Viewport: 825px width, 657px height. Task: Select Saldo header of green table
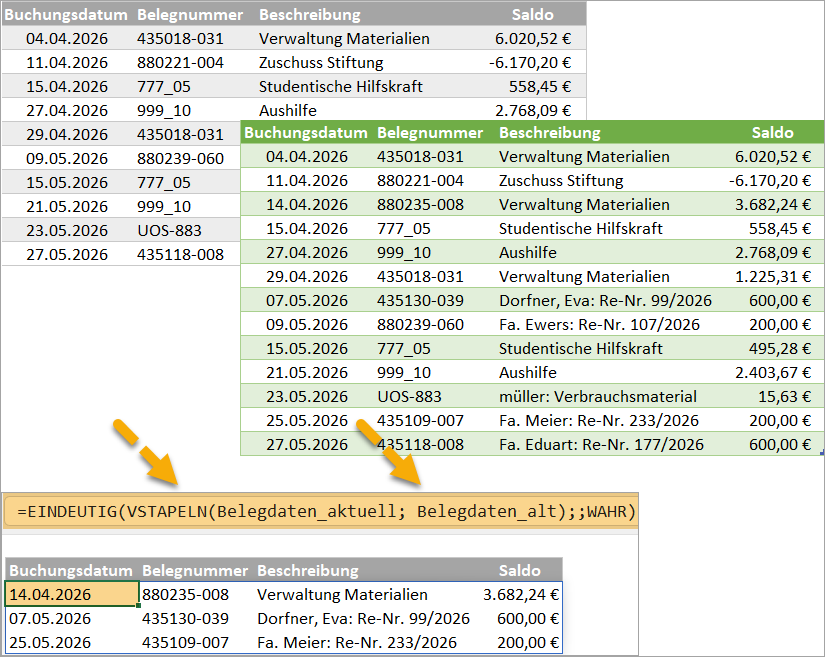(x=772, y=133)
